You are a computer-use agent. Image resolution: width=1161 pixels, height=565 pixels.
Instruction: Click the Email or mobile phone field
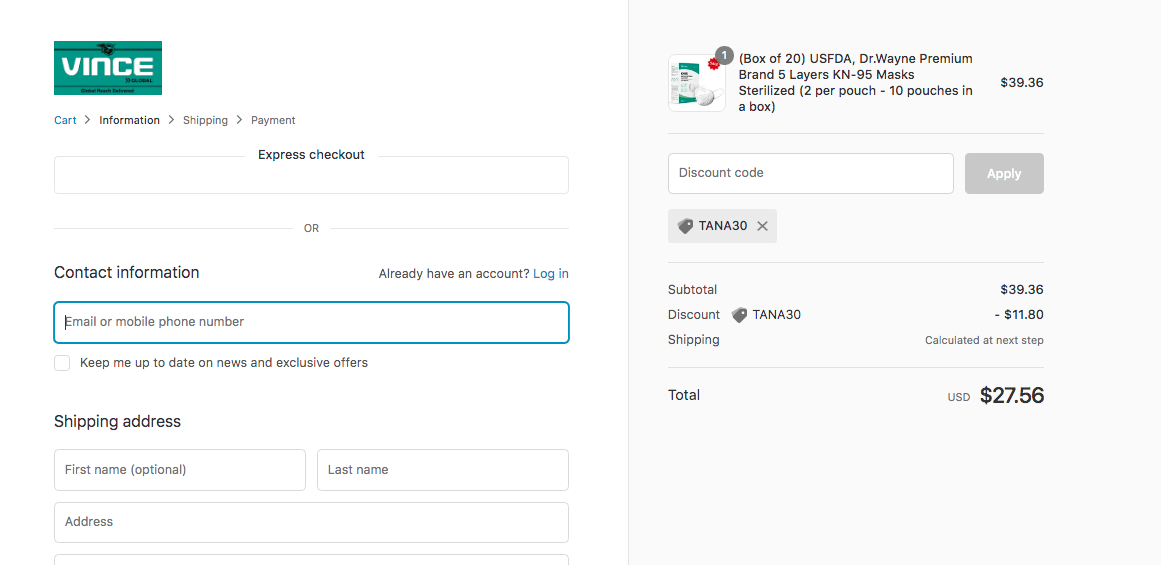pyautogui.click(x=311, y=322)
